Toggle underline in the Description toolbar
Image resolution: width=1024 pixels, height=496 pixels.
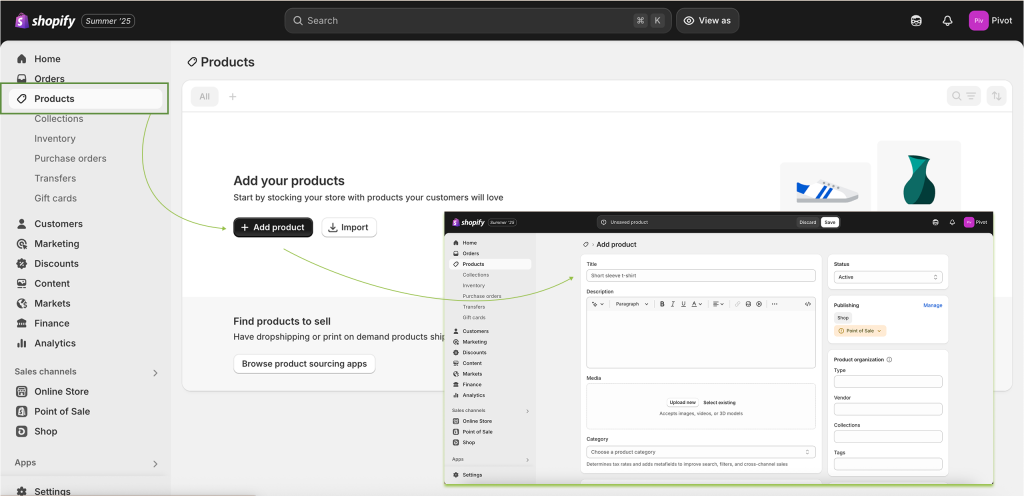coord(683,304)
